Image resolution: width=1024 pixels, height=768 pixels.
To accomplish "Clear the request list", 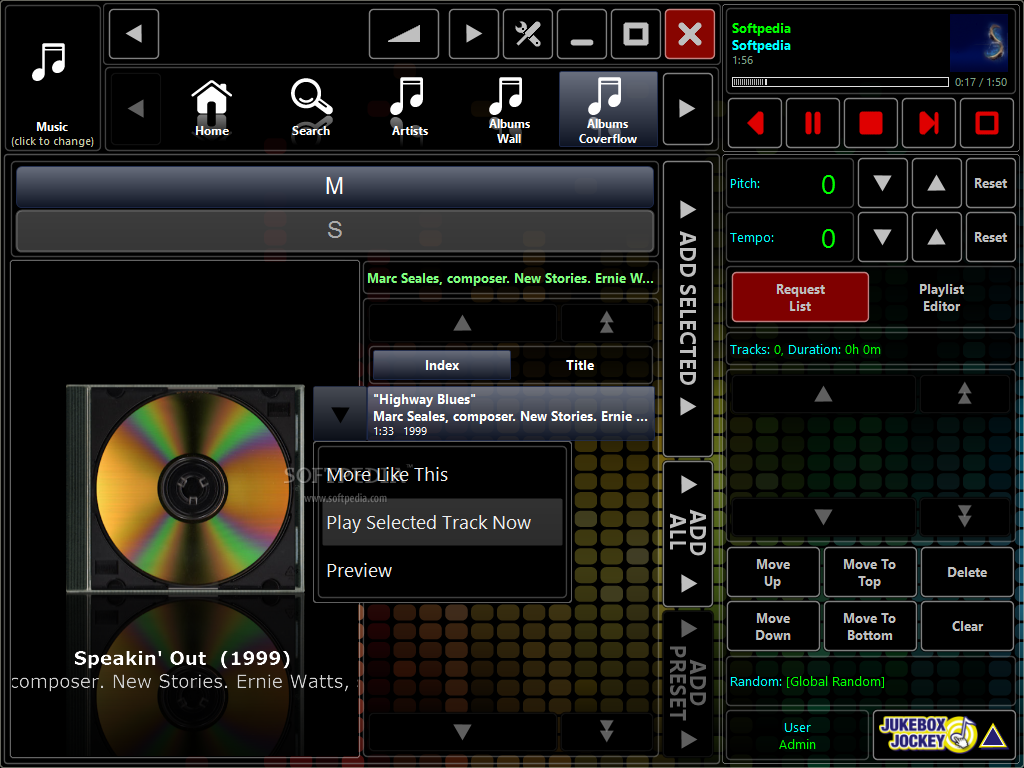I will point(967,626).
